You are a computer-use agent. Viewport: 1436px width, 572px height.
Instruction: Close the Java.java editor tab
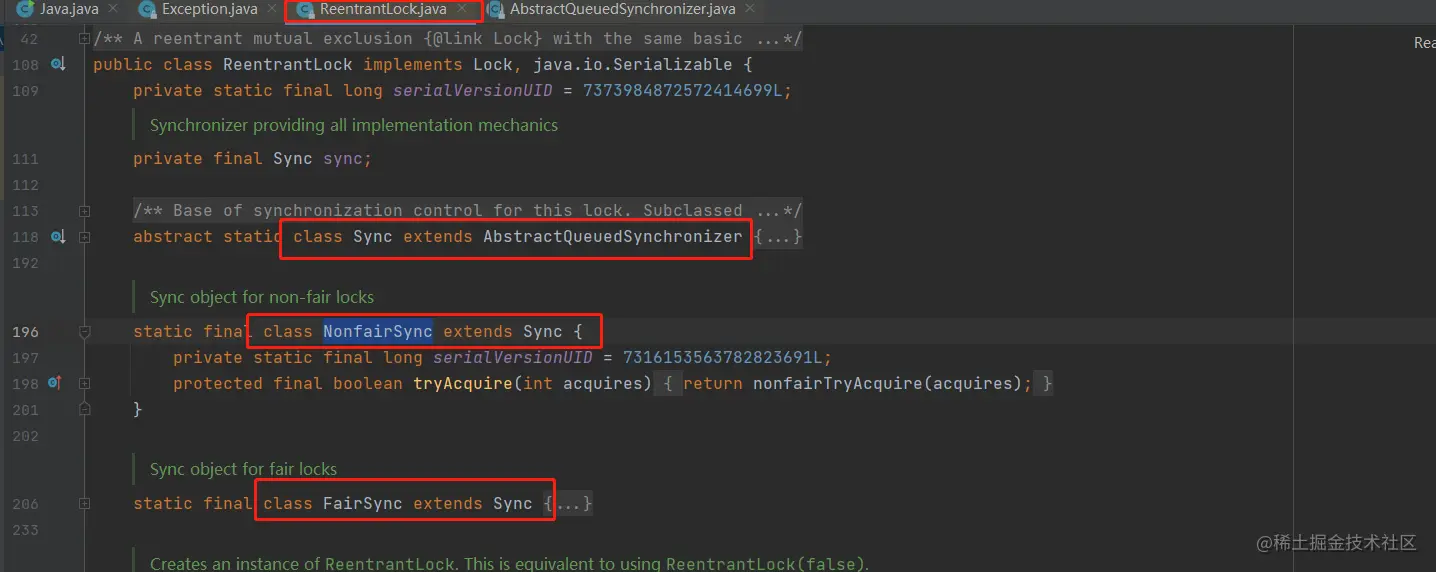(113, 9)
